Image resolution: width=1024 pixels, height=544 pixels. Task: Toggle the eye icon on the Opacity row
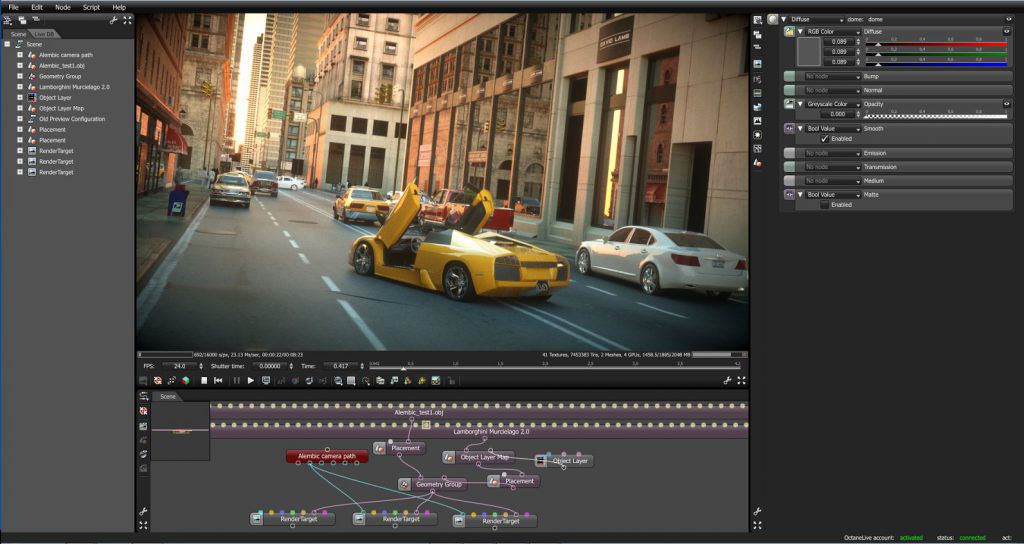[1006, 104]
